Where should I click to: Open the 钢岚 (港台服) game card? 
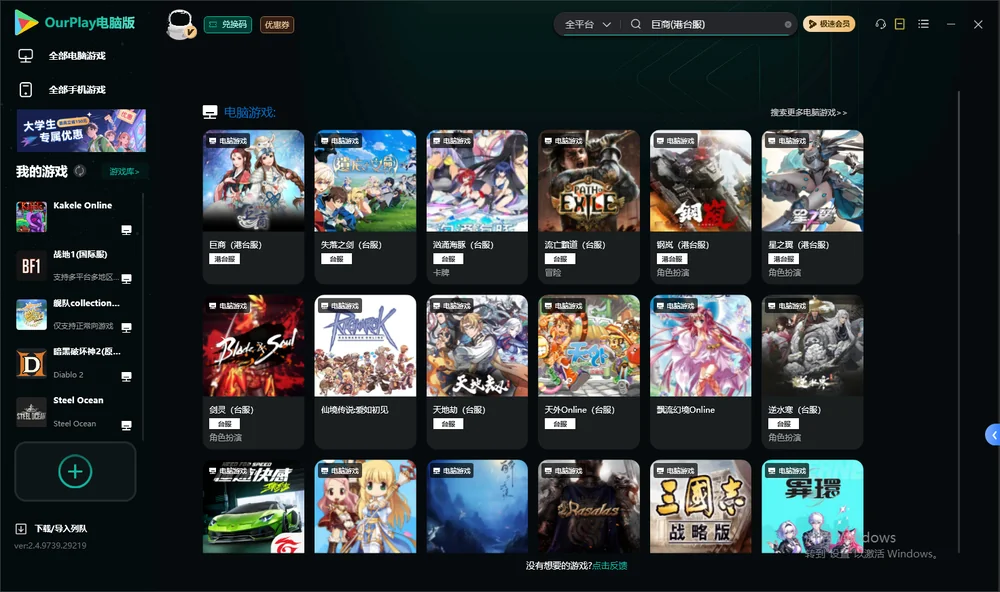point(701,207)
